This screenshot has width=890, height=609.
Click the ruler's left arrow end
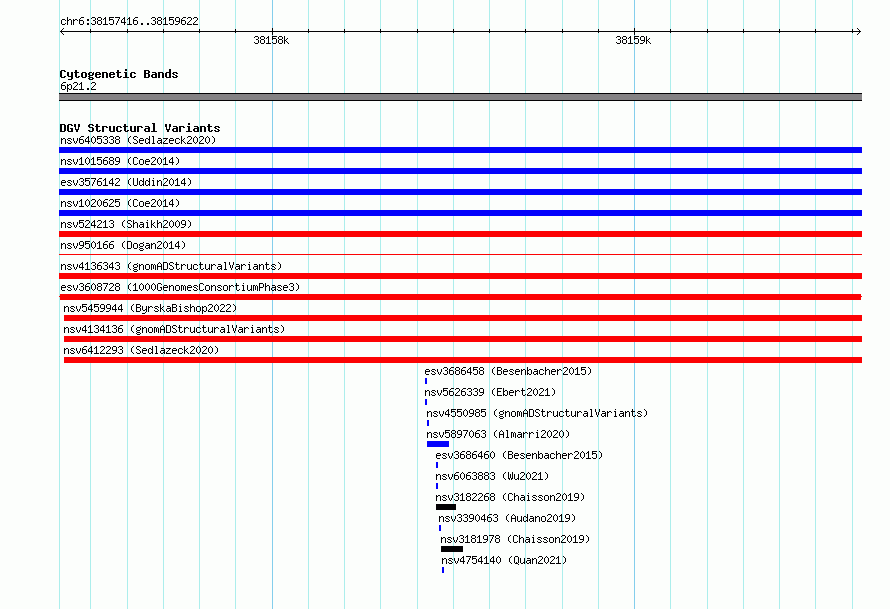point(62,31)
